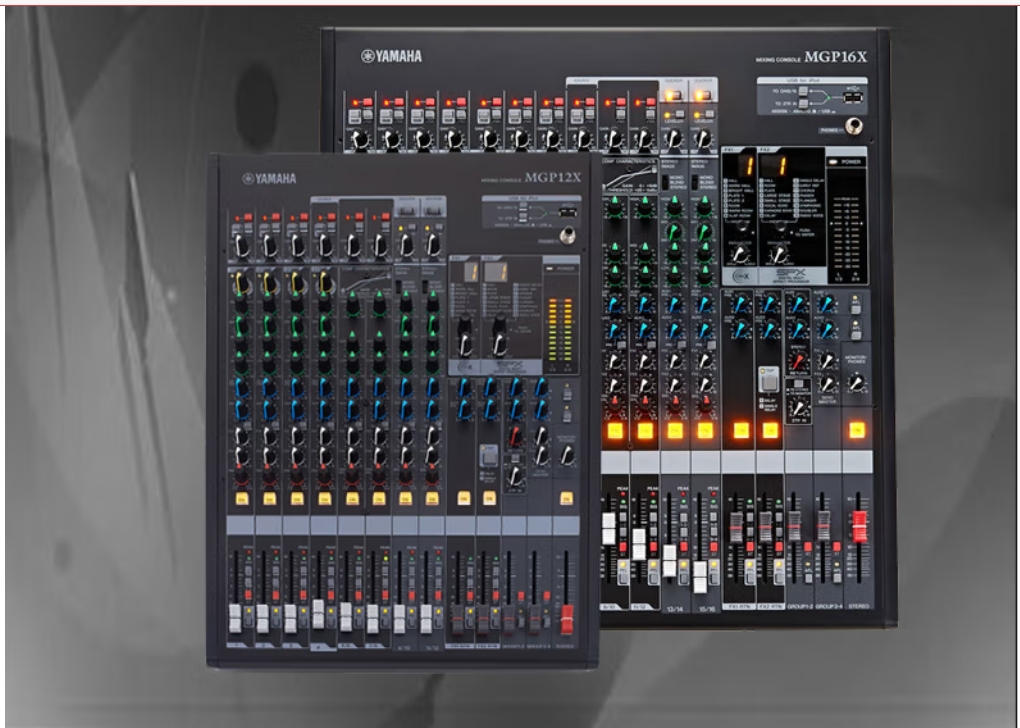Click the 13/14 channel label on MGP16X
This screenshot has width=1020, height=728.
[675, 609]
